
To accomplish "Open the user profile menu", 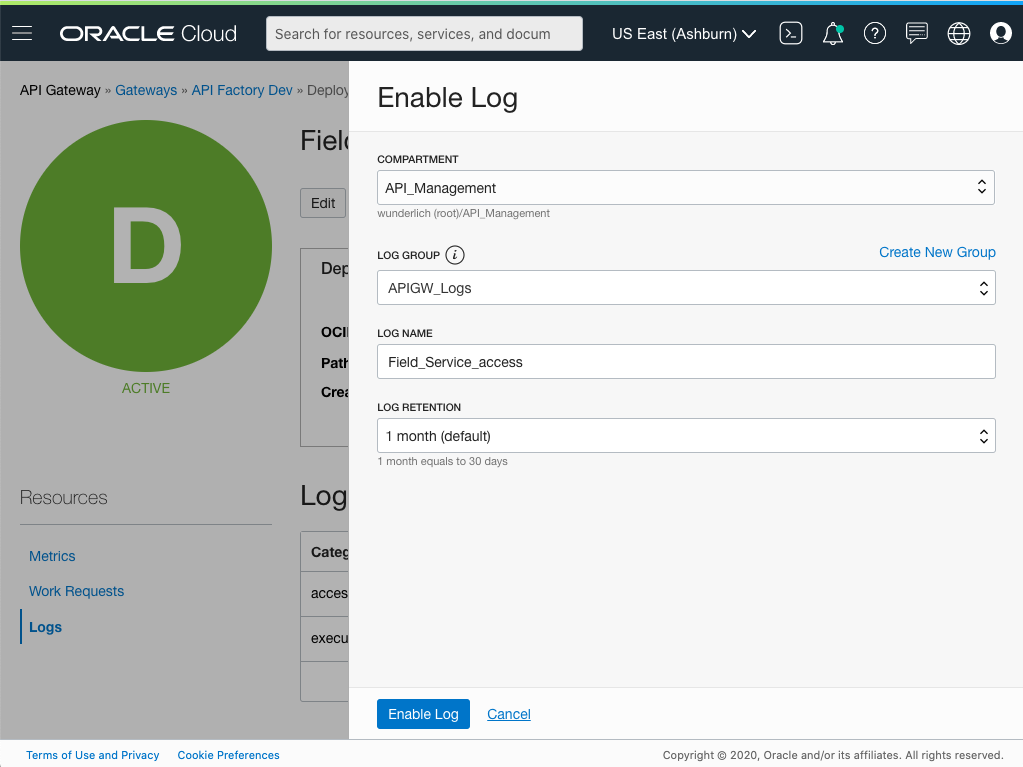I will pyautogui.click(x=1000, y=33).
